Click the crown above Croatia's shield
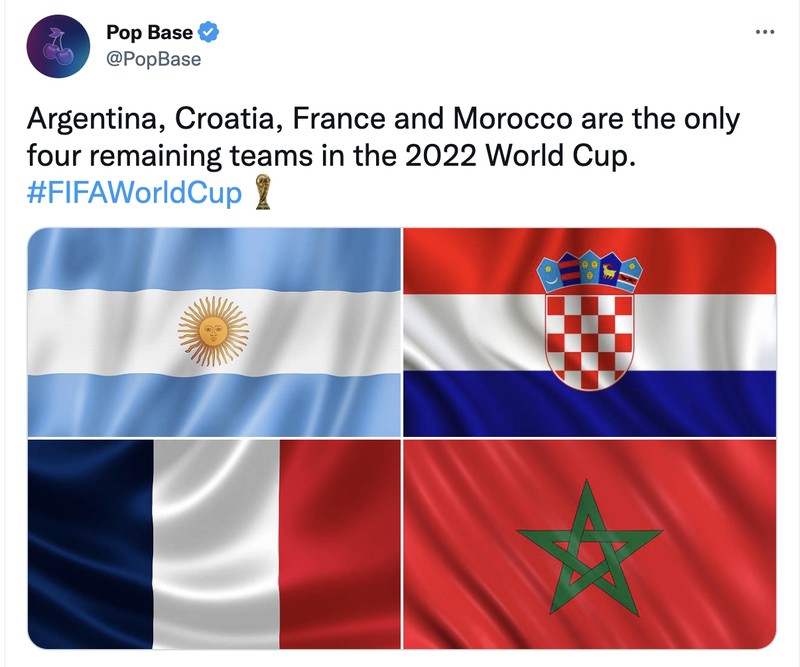This screenshot has height=667, width=800. [x=589, y=269]
